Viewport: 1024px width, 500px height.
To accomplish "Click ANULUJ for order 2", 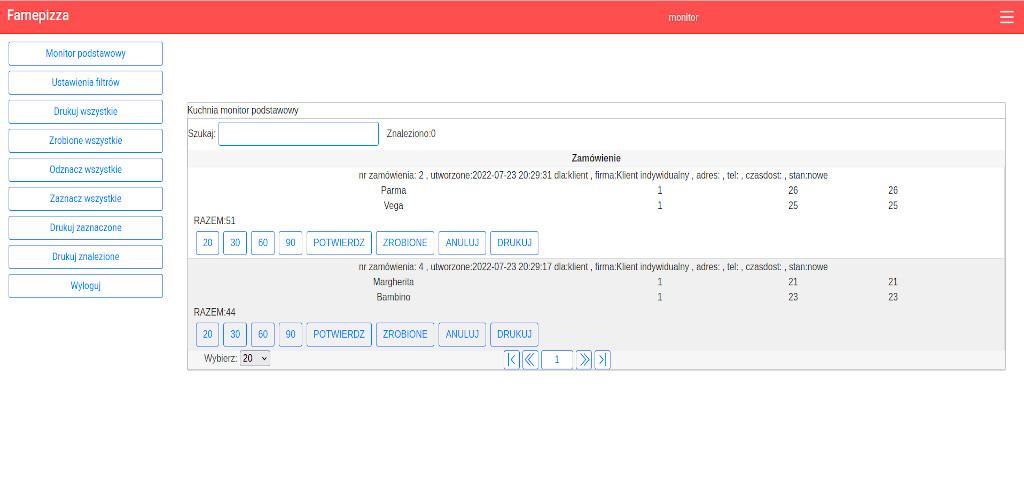I will [462, 243].
